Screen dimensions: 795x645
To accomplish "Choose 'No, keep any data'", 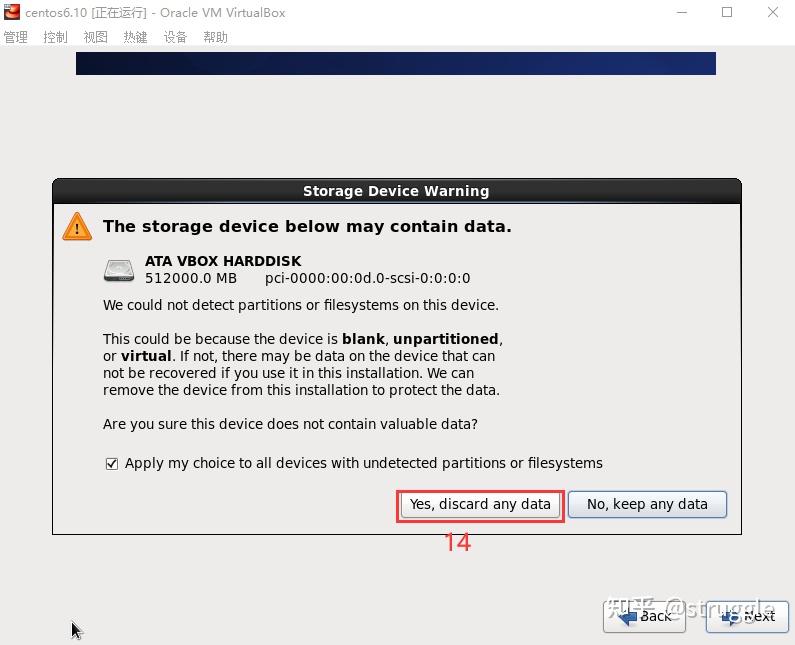I will 647,504.
